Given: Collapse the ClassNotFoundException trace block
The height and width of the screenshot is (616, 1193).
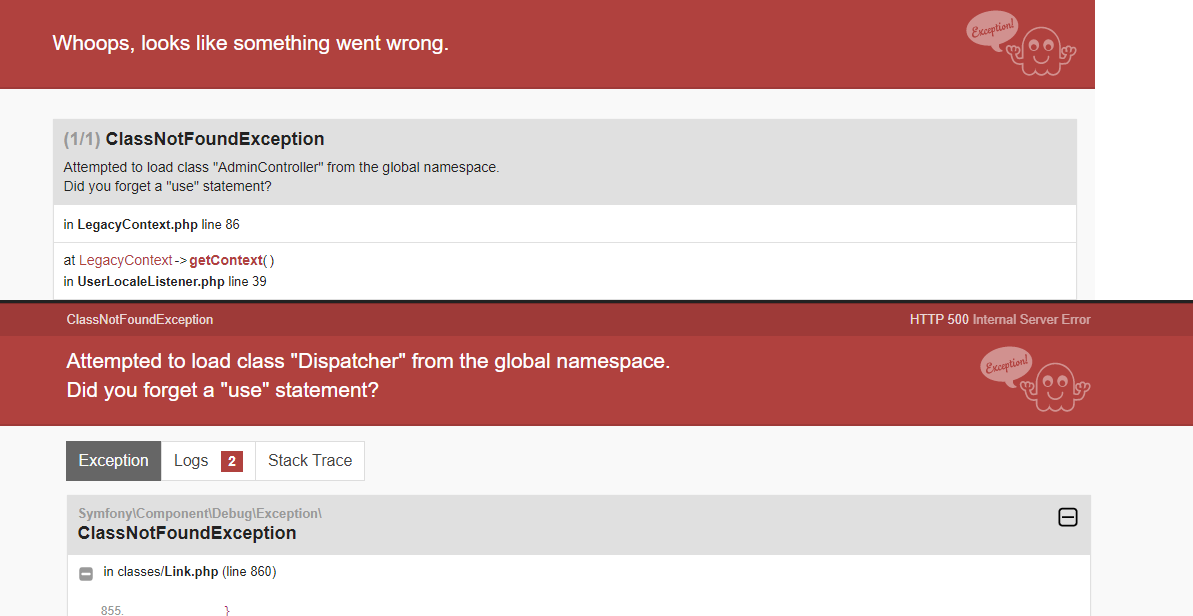Looking at the screenshot, I should pos(1067,517).
